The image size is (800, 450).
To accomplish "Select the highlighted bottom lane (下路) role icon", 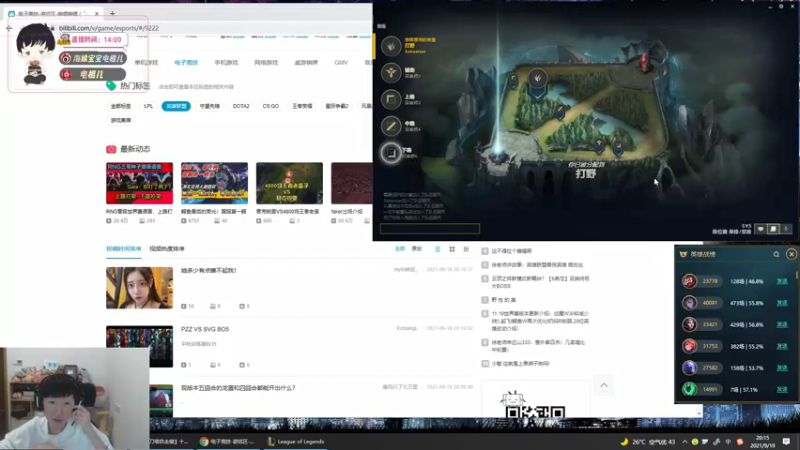I will pos(391,153).
